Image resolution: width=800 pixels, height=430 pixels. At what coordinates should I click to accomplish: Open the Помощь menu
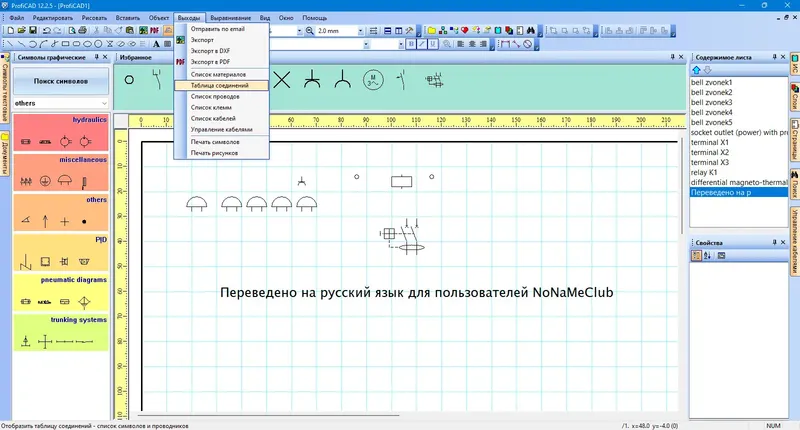[314, 18]
